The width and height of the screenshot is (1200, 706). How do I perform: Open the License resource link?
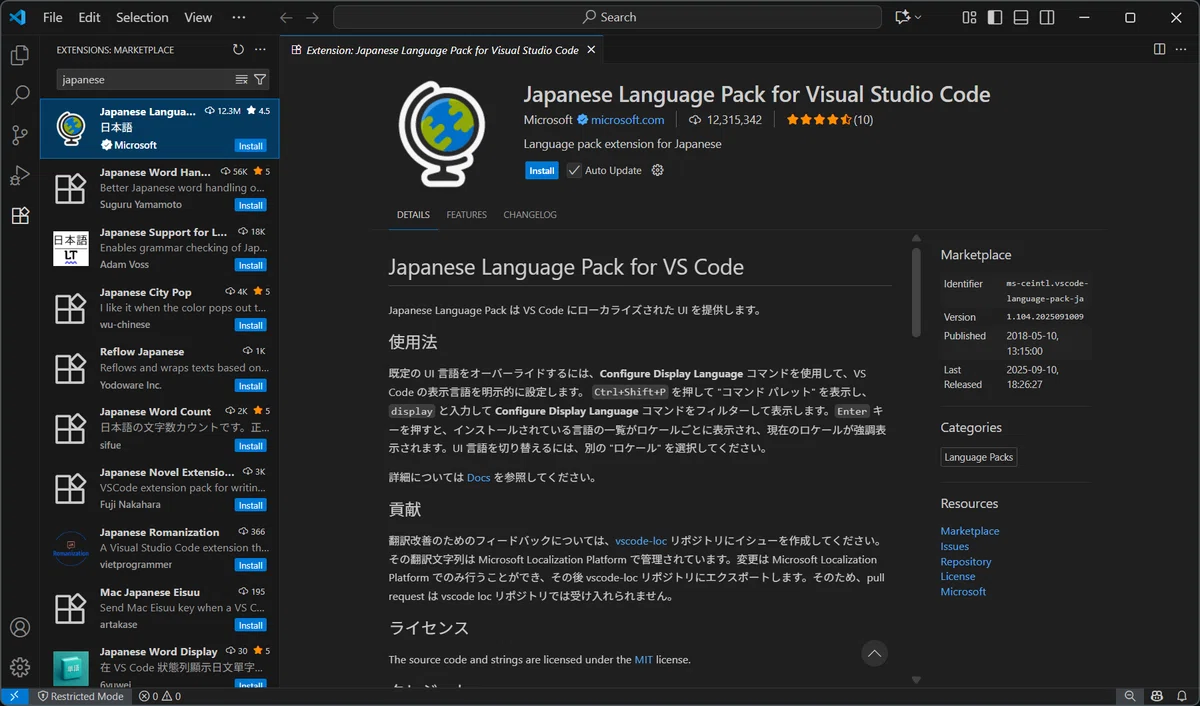click(958, 576)
